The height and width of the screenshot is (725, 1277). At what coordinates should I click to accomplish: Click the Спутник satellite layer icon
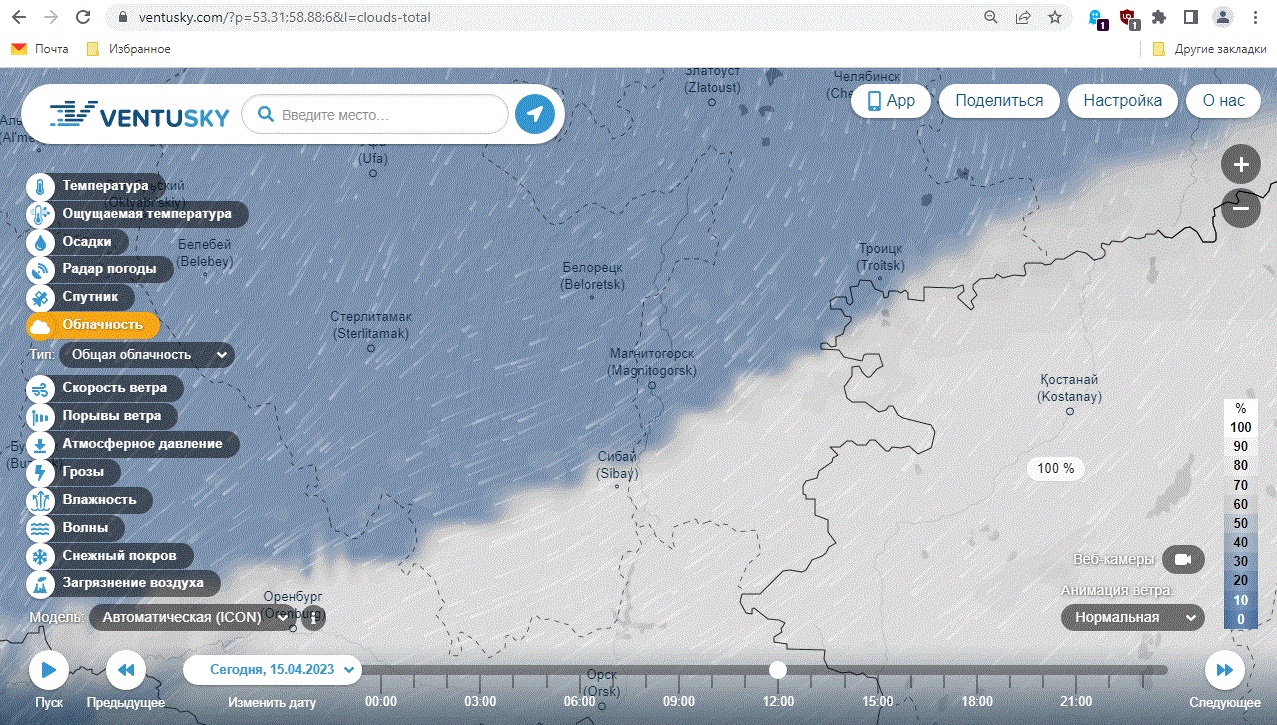40,298
